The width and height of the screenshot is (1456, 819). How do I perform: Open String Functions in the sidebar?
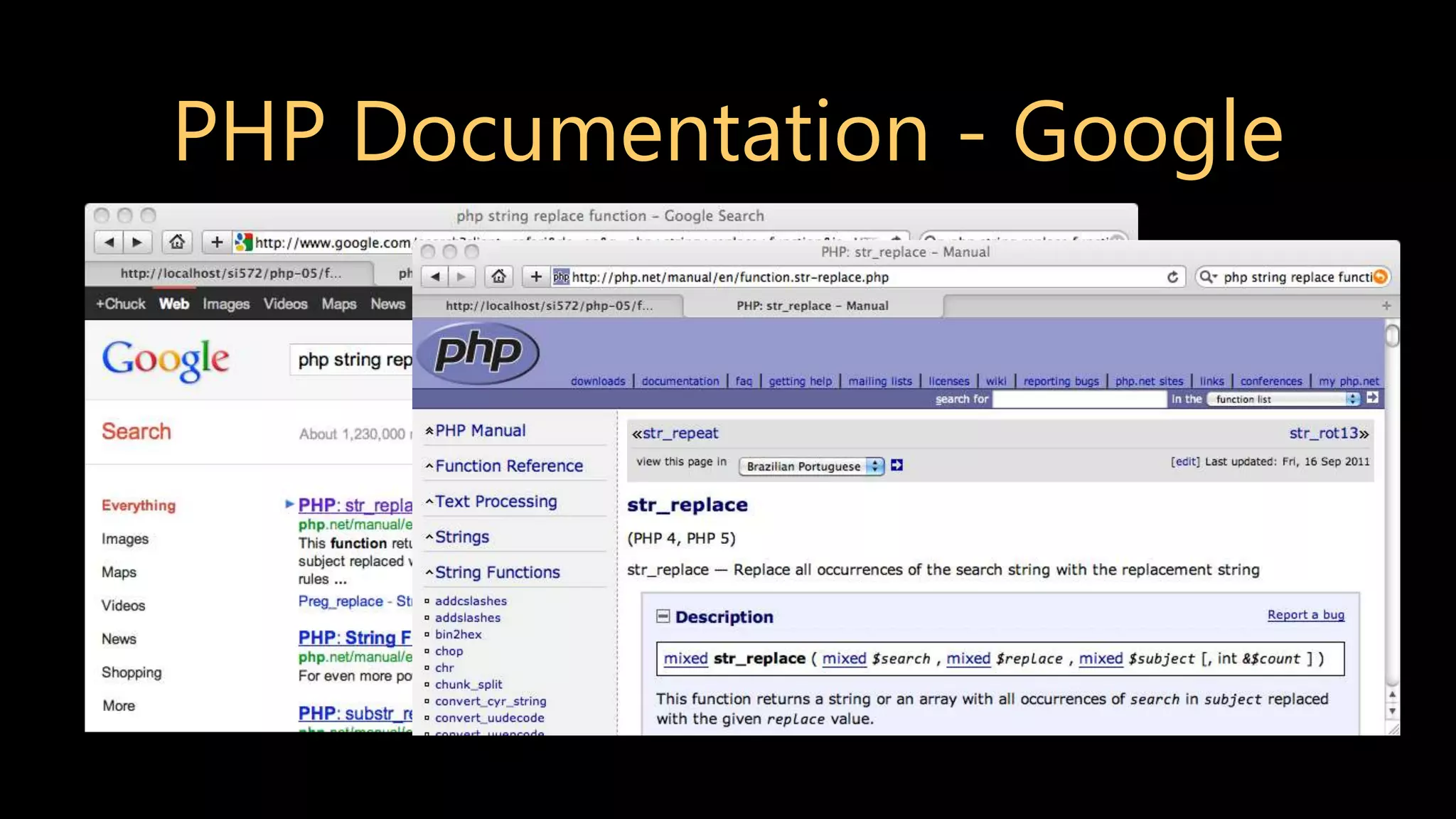tap(497, 573)
